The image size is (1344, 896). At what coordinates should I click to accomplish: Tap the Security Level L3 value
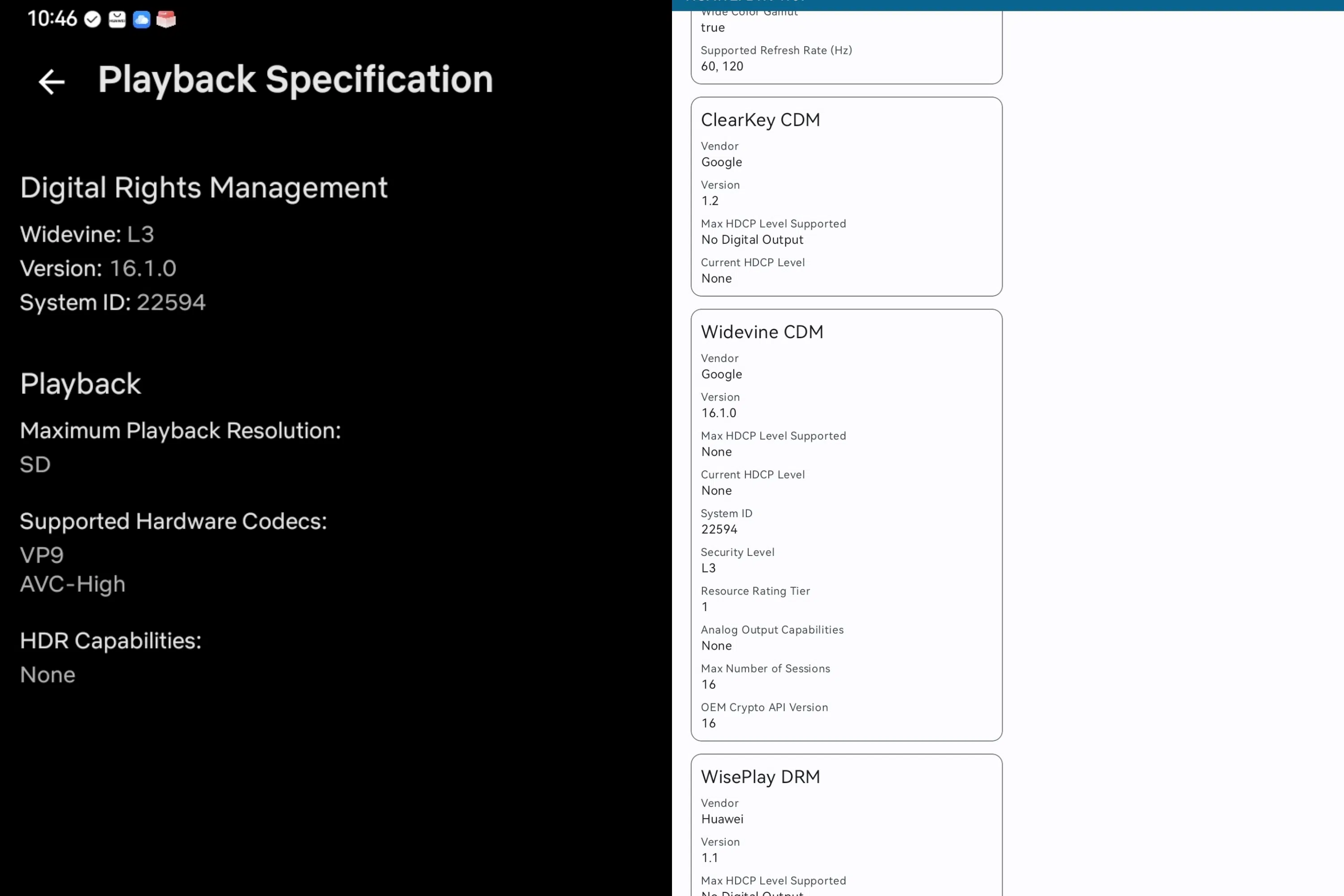click(709, 568)
